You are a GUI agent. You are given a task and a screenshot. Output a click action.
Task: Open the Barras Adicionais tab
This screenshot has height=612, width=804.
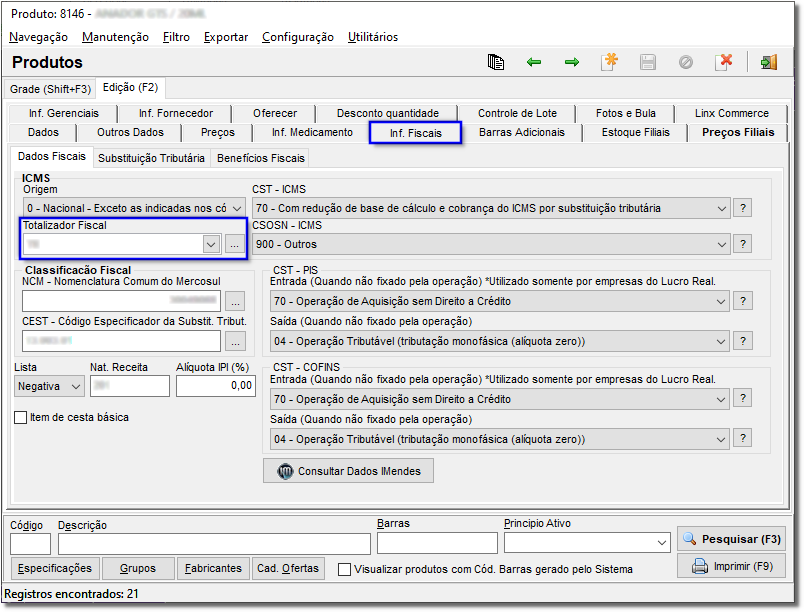(521, 132)
